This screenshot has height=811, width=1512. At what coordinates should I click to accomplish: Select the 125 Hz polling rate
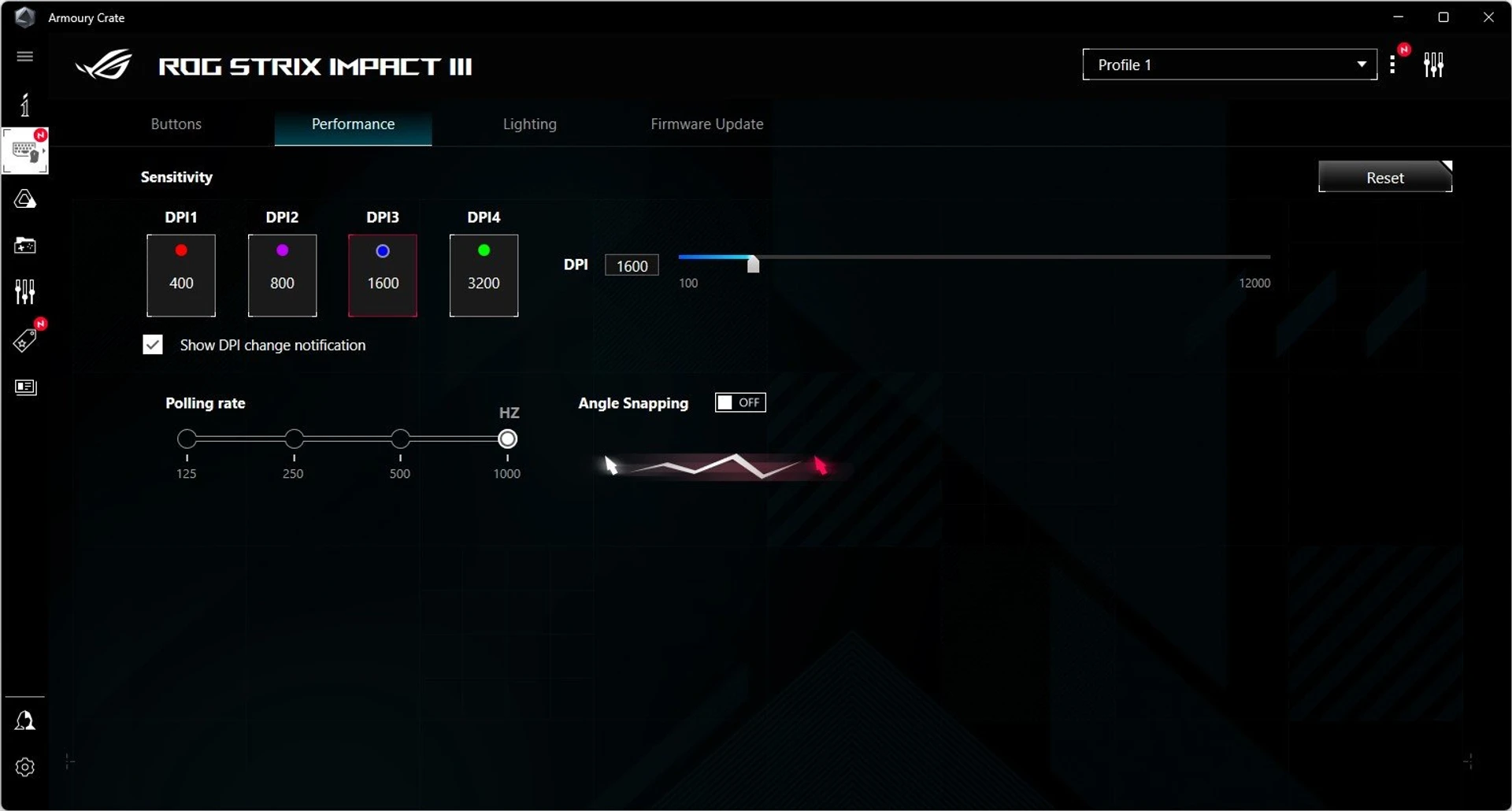[x=187, y=439]
